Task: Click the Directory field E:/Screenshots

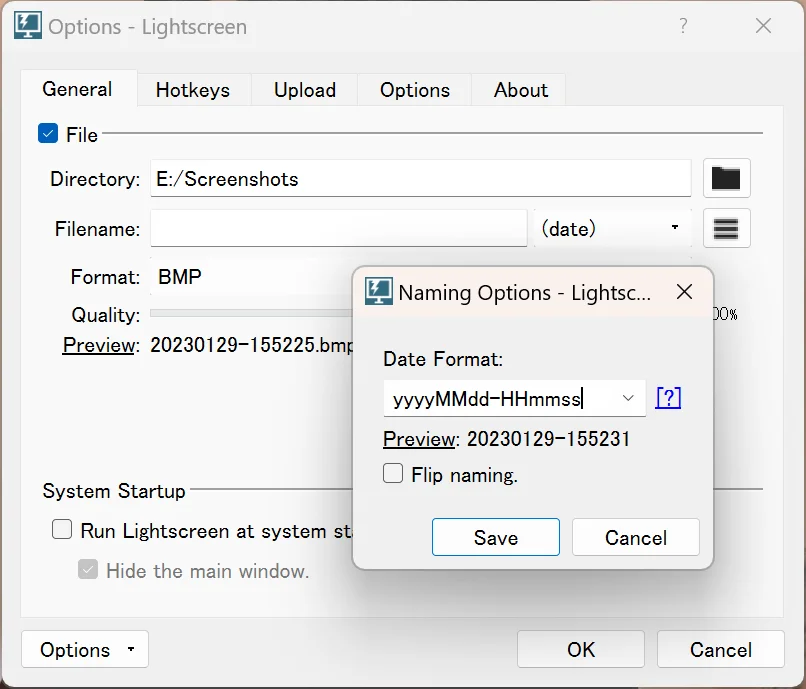Action: [x=420, y=178]
